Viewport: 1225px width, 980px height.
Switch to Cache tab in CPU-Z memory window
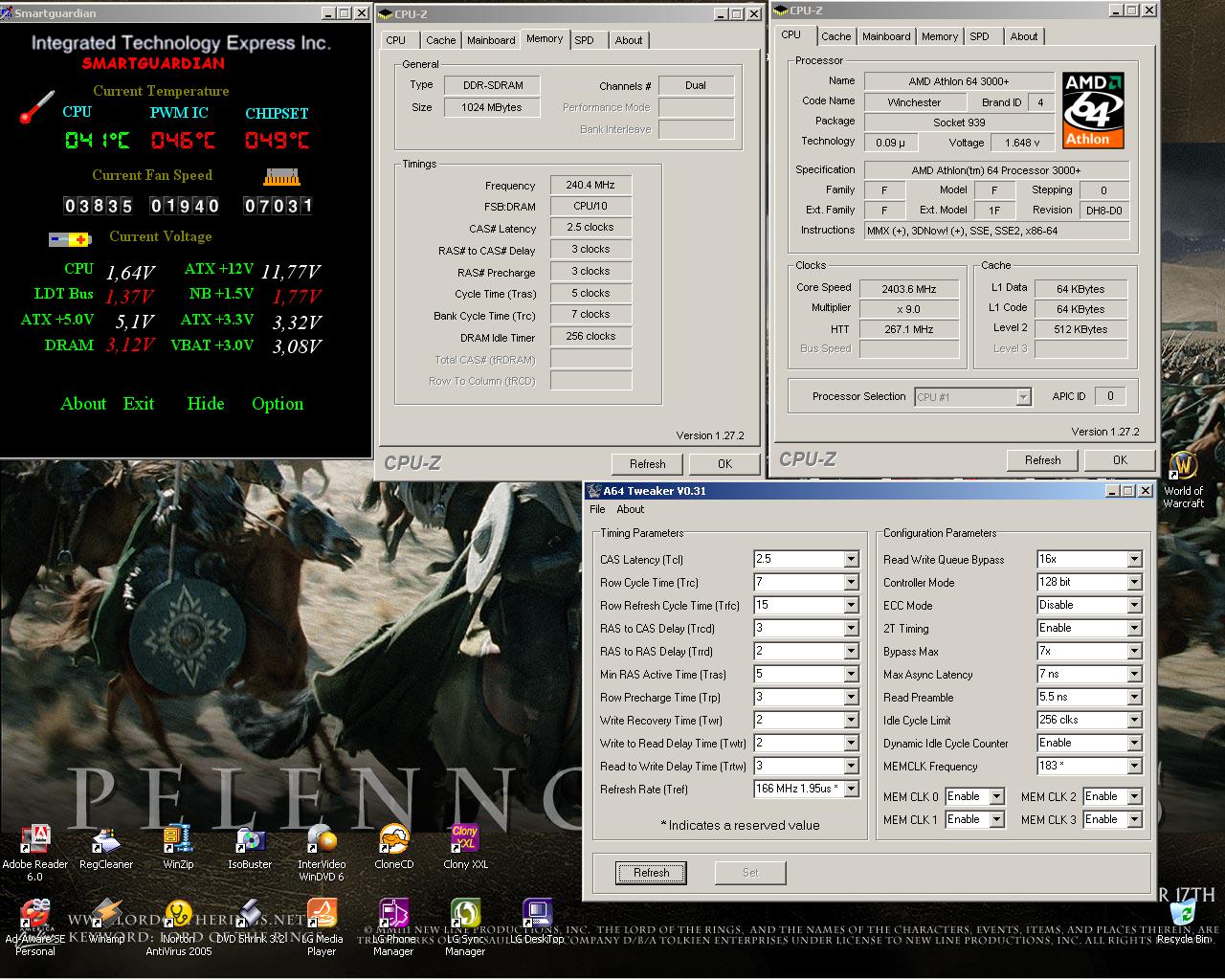440,40
